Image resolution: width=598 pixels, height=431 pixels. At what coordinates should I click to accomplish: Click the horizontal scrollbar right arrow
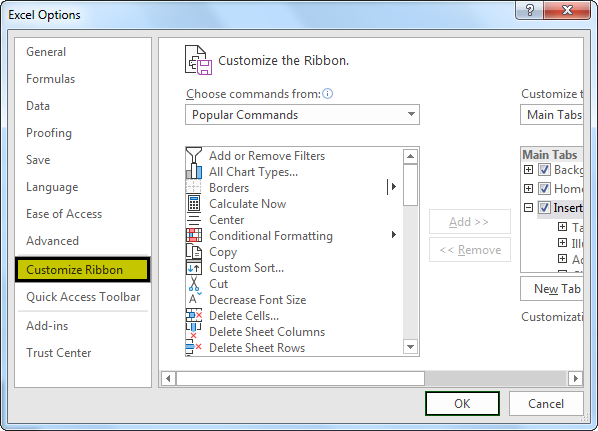575,379
